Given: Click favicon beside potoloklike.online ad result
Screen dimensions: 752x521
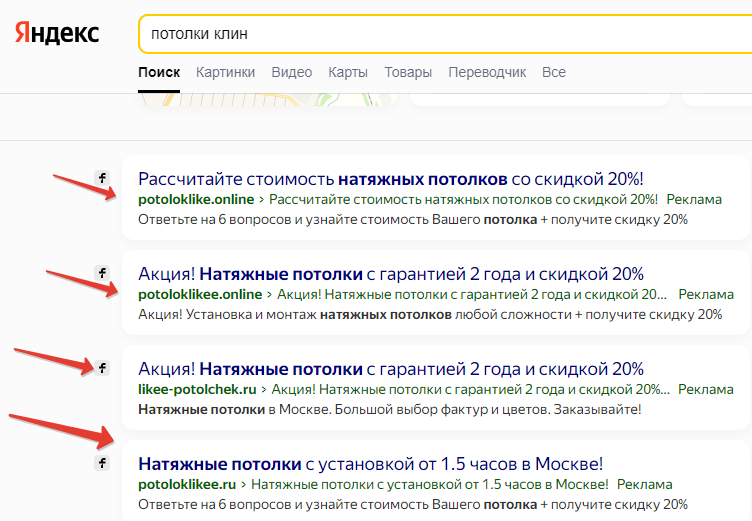Looking at the screenshot, I should click(x=102, y=178).
